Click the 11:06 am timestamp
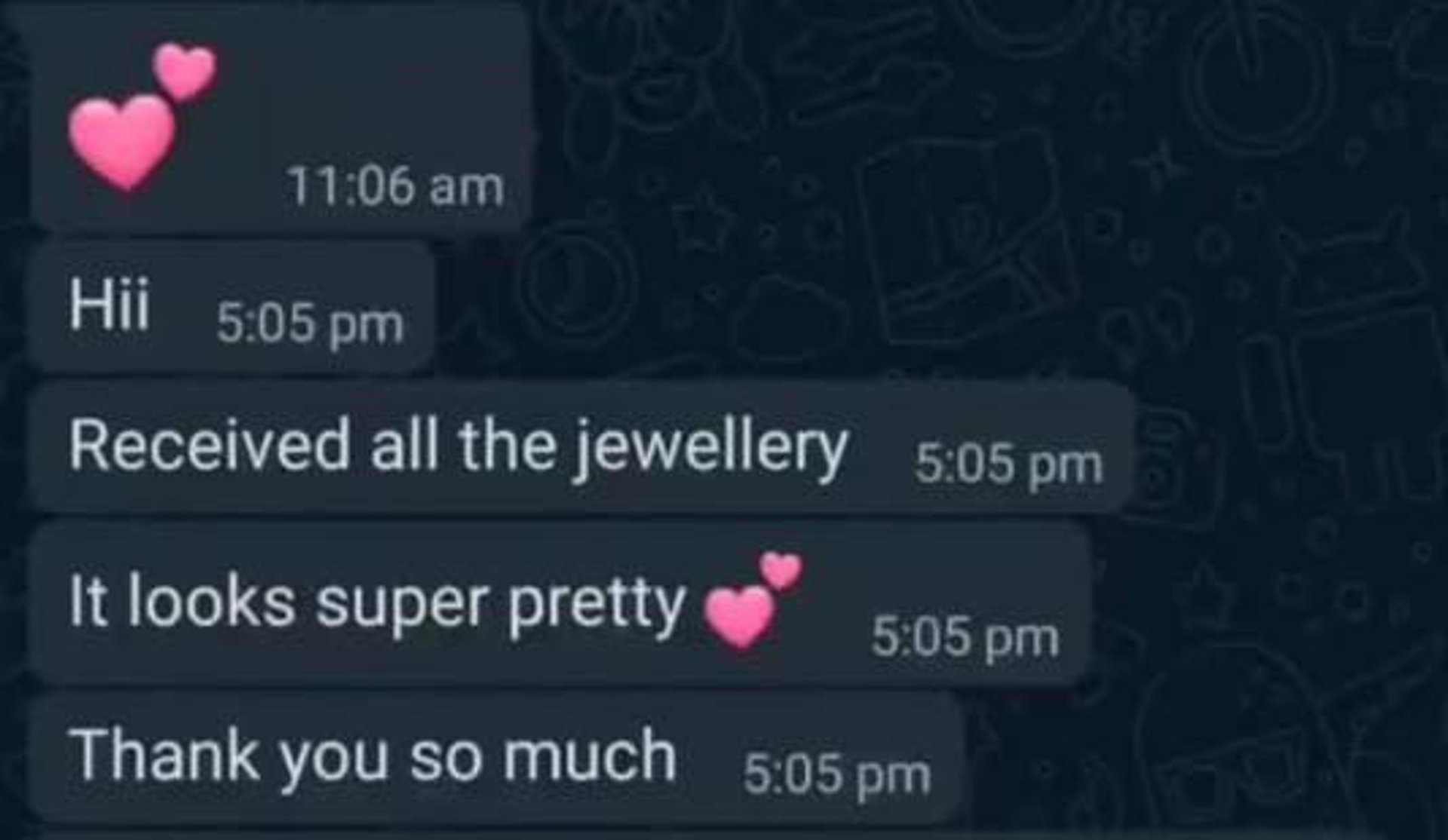This screenshot has height=840, width=1448. pyautogui.click(x=395, y=186)
